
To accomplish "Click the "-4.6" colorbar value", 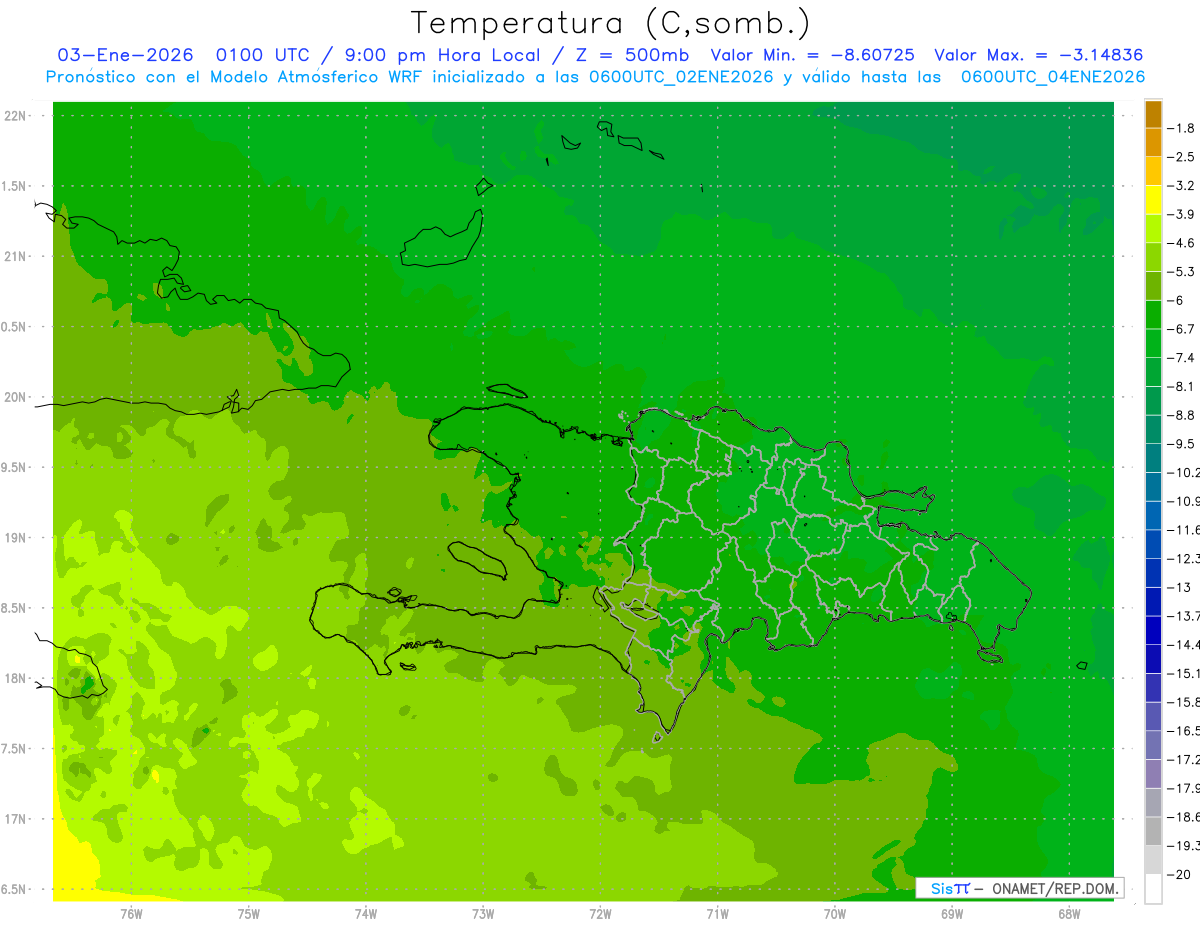I will [1182, 243].
